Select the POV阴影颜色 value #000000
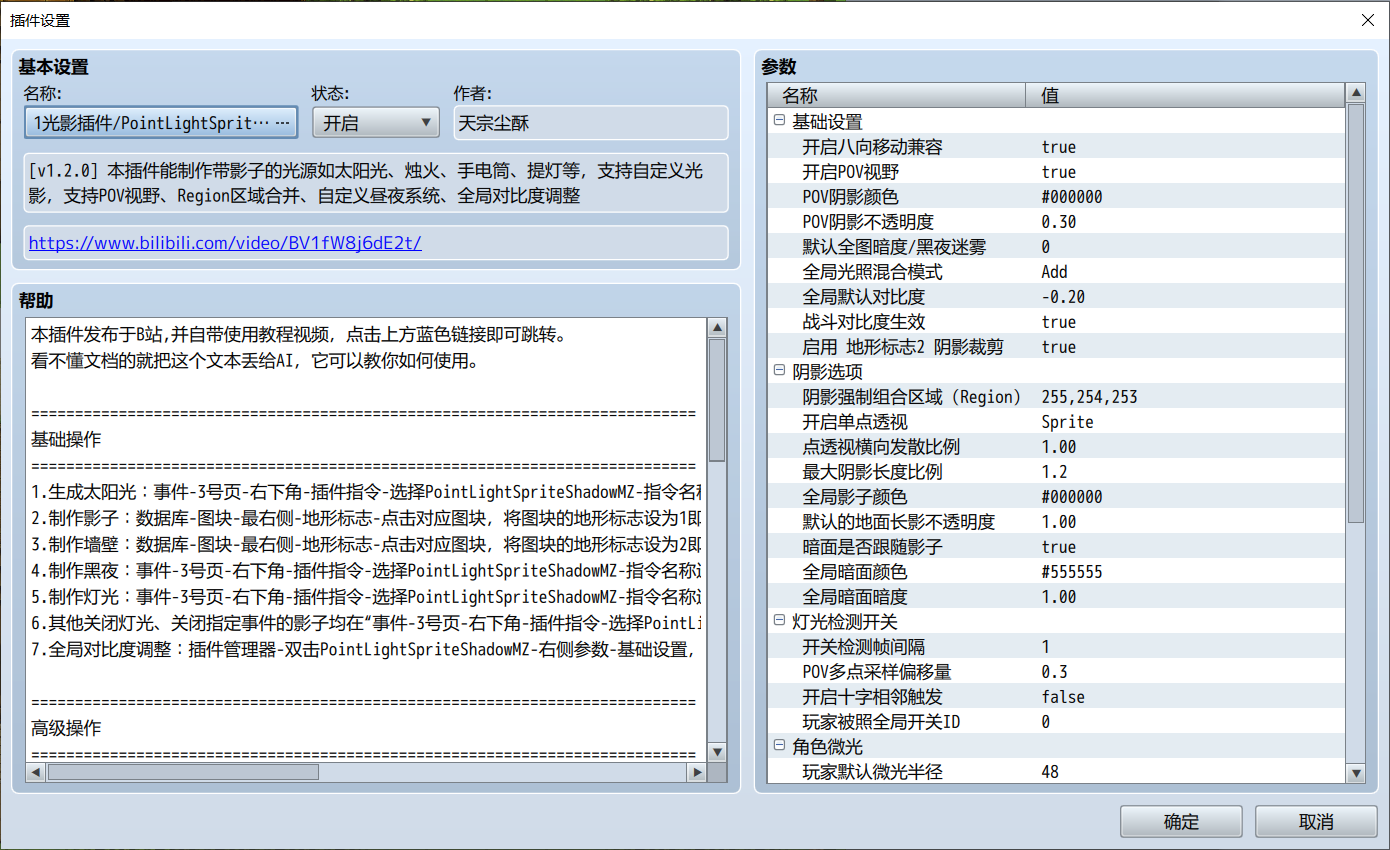1390x850 pixels. [1072, 197]
